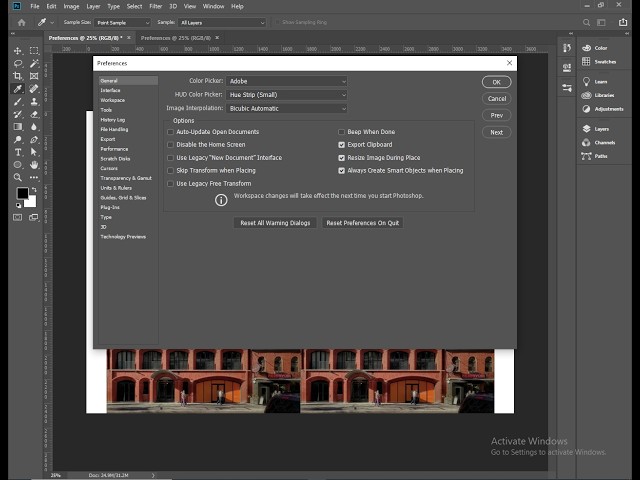Toggle Beep When Done checkbox
Screen dimensions: 640x480
coord(342,132)
